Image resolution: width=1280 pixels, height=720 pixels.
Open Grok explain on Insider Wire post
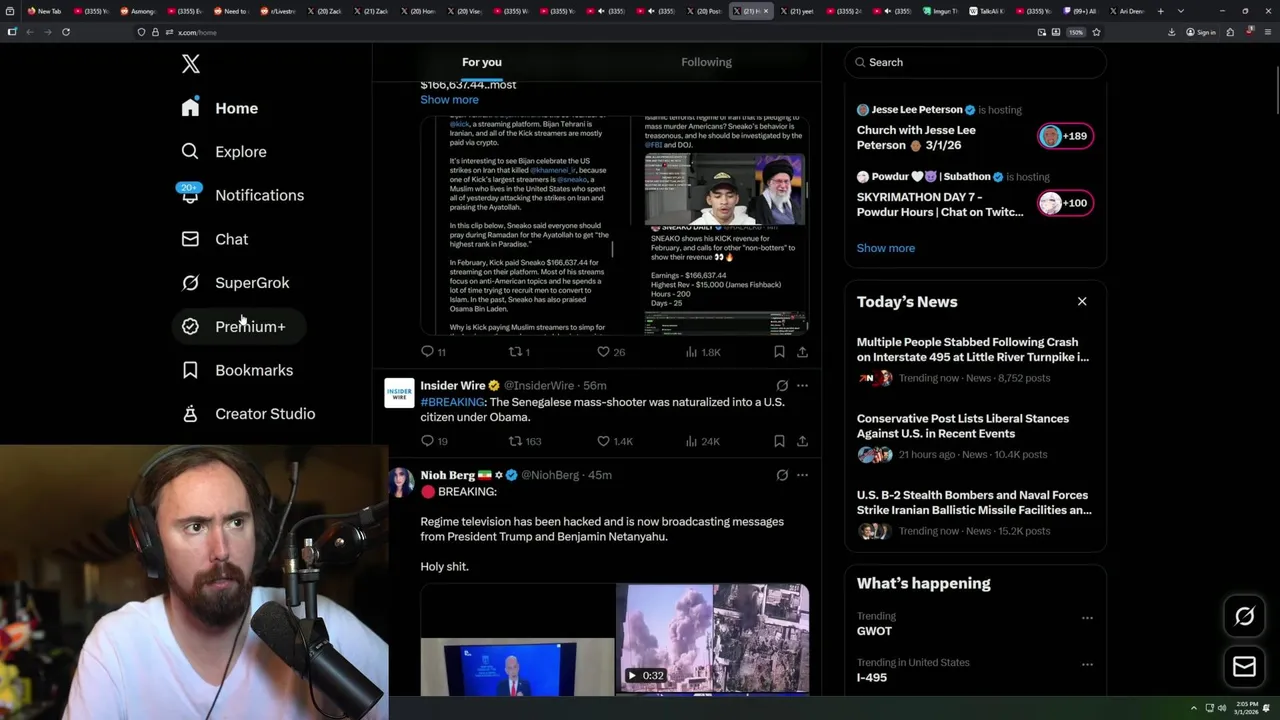[x=782, y=386]
